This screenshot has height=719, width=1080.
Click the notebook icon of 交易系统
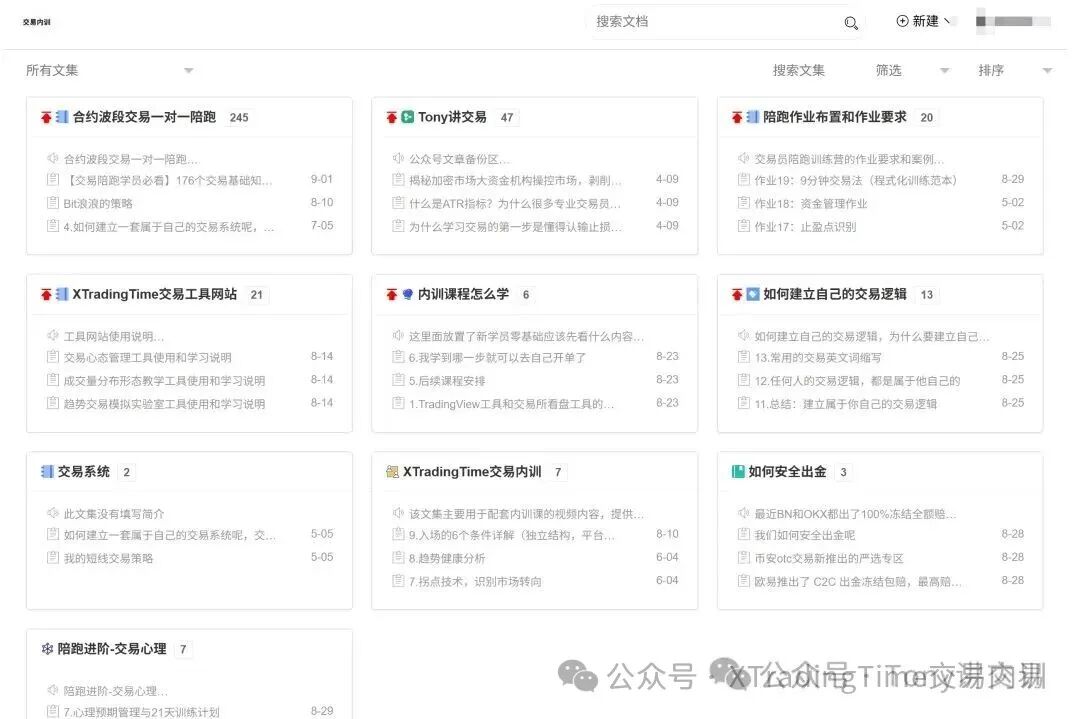coord(47,472)
